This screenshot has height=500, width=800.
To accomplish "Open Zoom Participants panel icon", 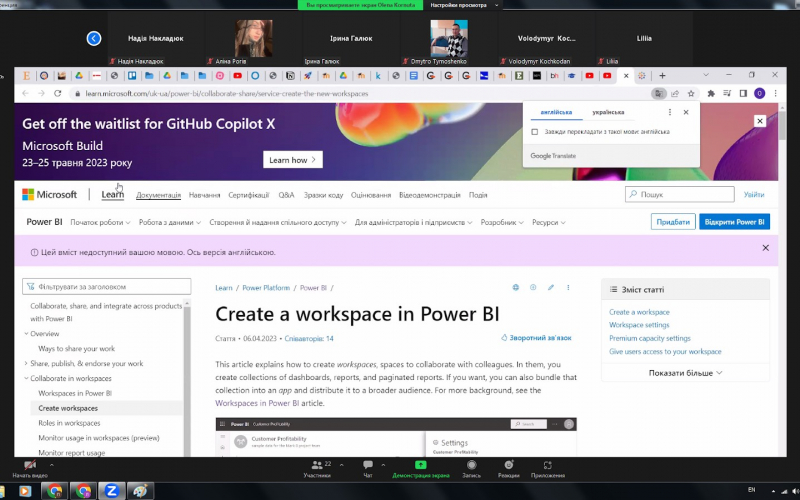I will click(x=317, y=465).
